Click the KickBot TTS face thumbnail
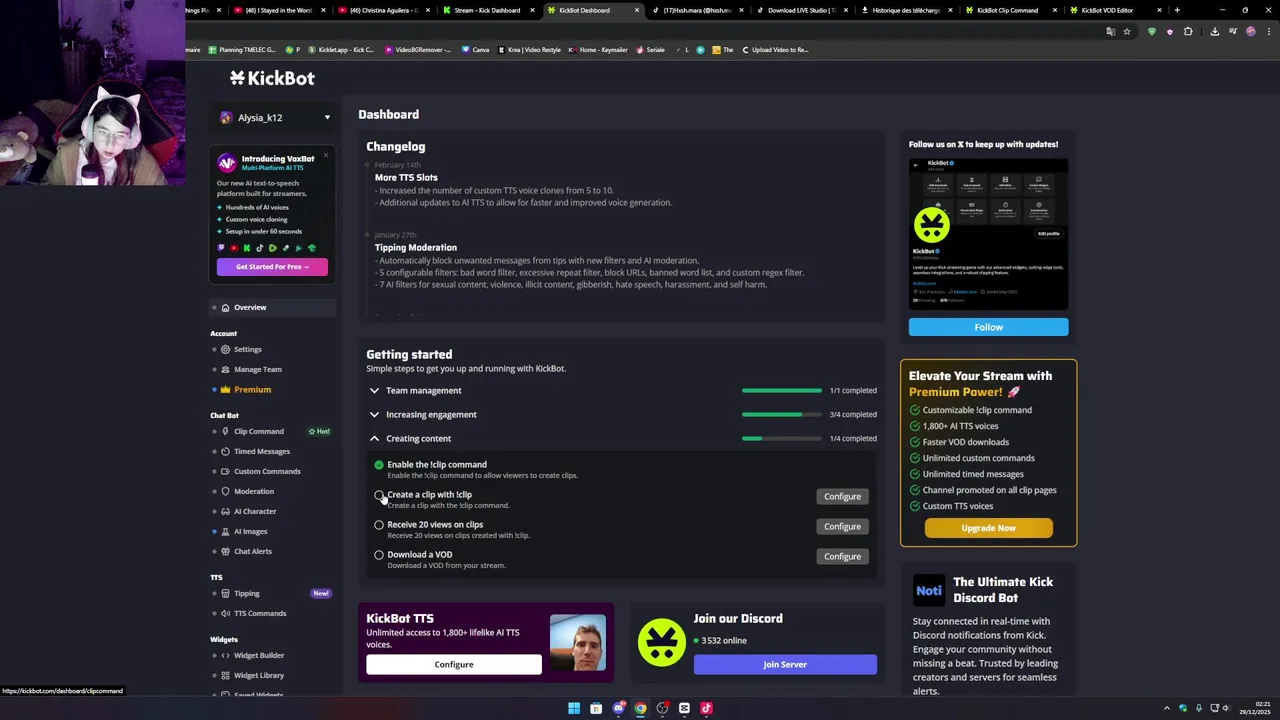This screenshot has height=720, width=1280. click(x=577, y=644)
